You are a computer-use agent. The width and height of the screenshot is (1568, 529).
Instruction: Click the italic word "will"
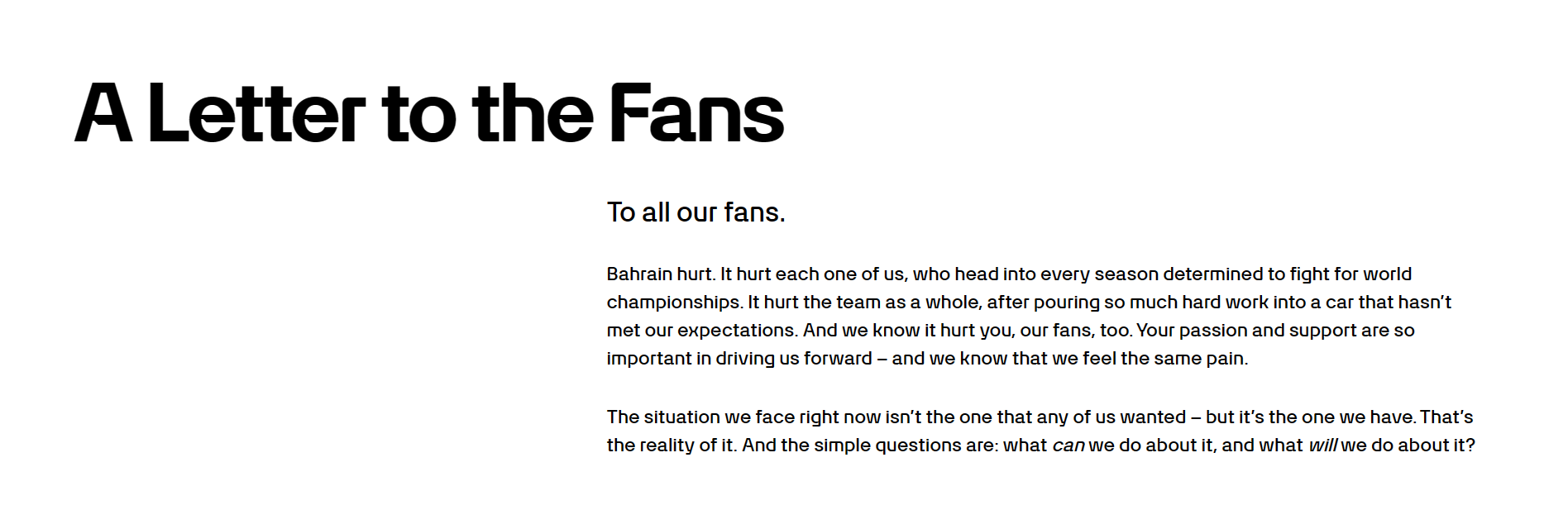click(x=1322, y=446)
